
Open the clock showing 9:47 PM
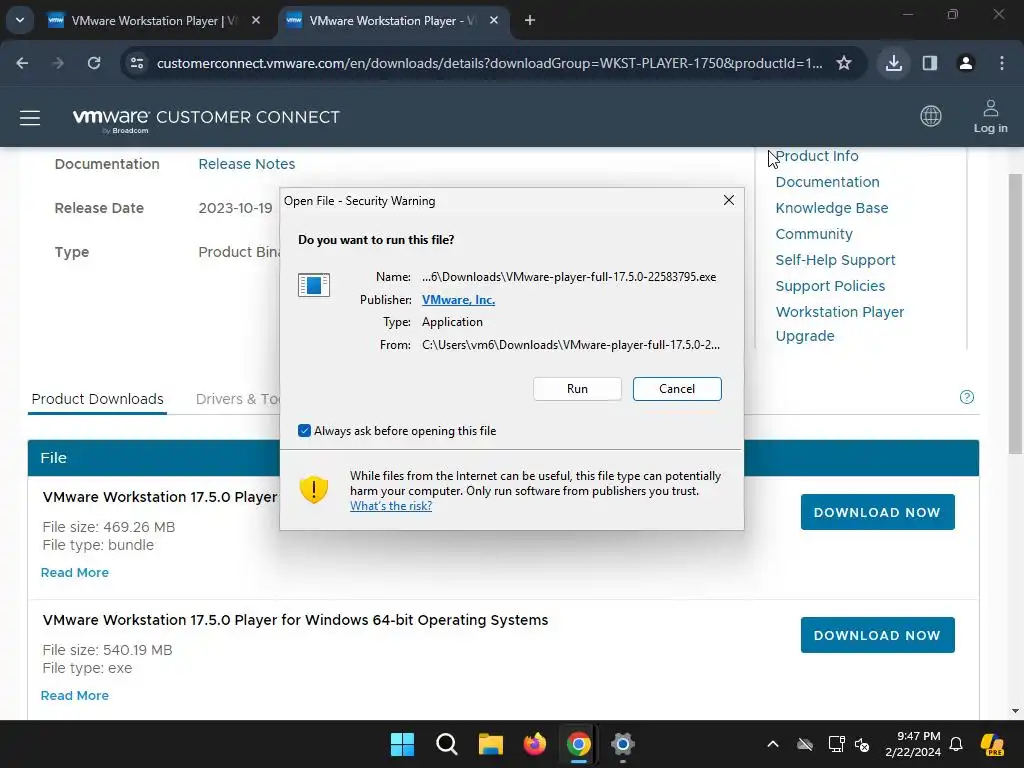coord(913,744)
